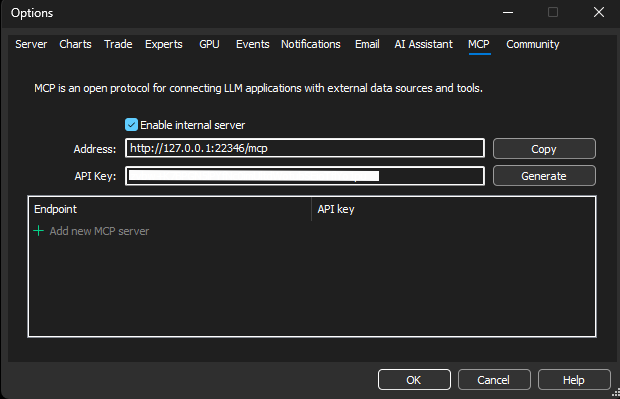
Task: Select the Trade tab
Action: [118, 44]
